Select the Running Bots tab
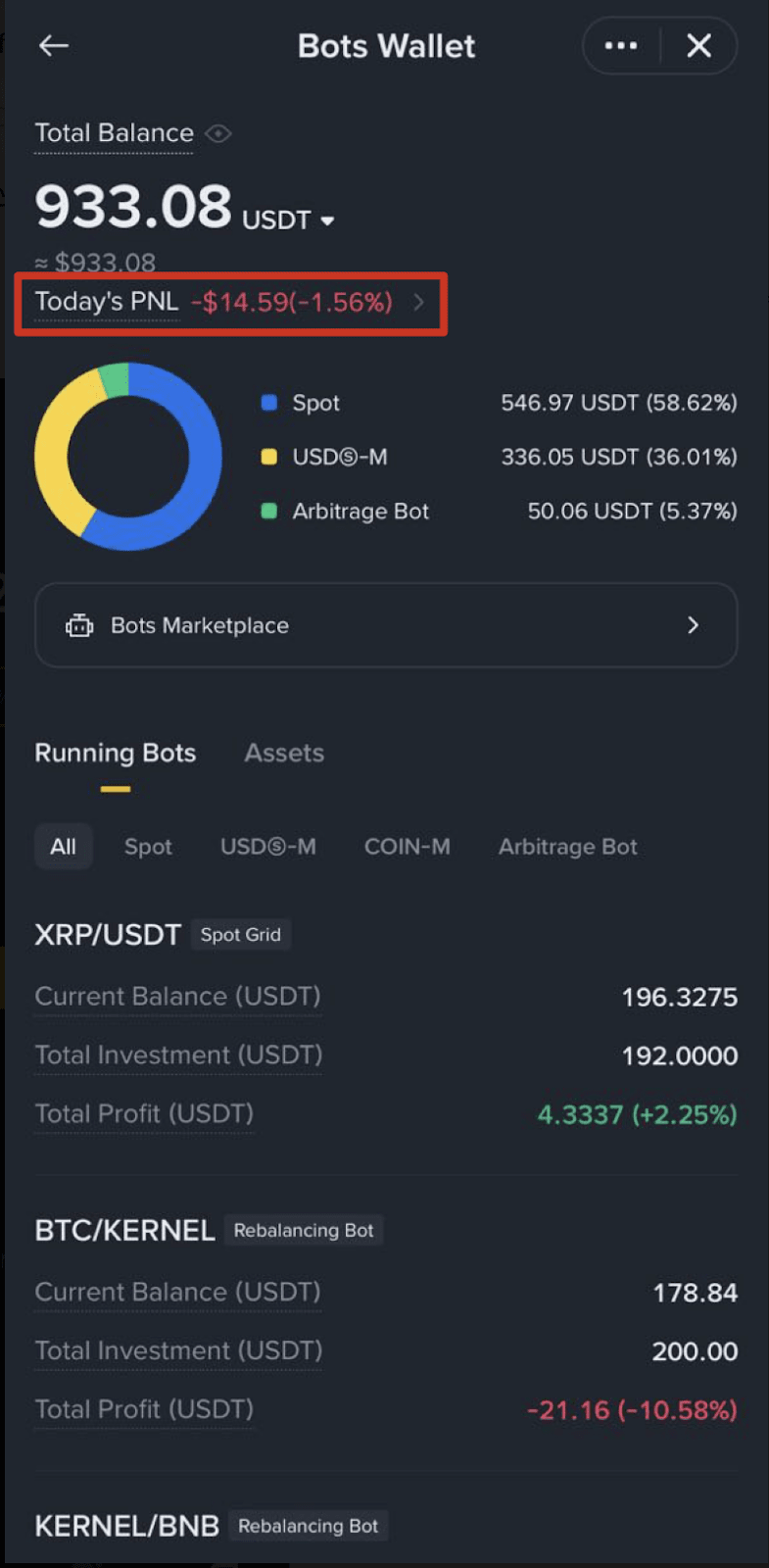769x1568 pixels. coord(116,753)
